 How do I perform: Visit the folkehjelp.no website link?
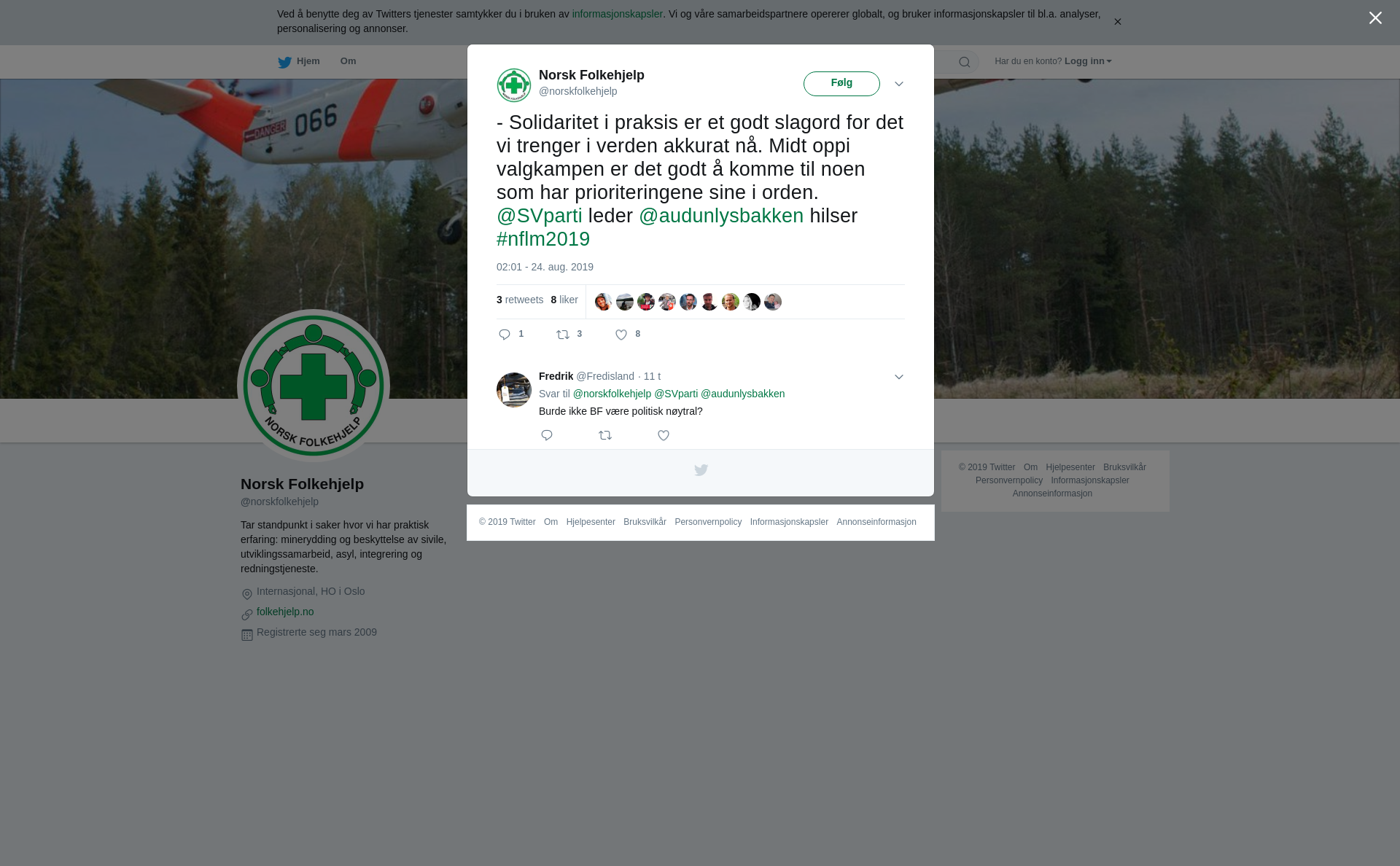pos(285,612)
